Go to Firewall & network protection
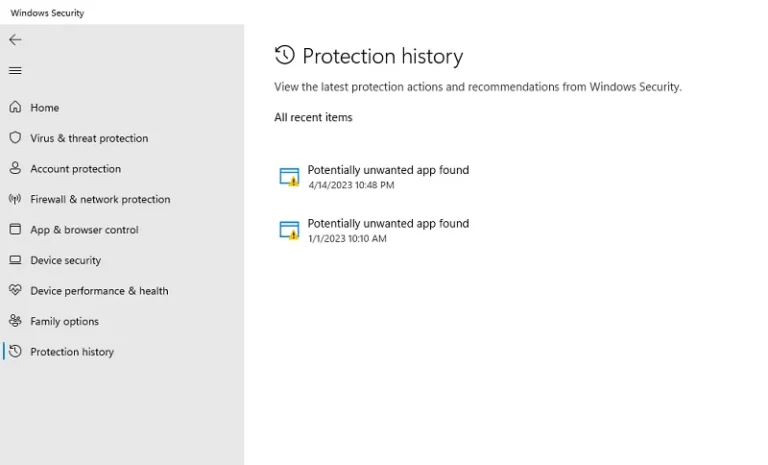The height and width of the screenshot is (465, 768). [100, 199]
